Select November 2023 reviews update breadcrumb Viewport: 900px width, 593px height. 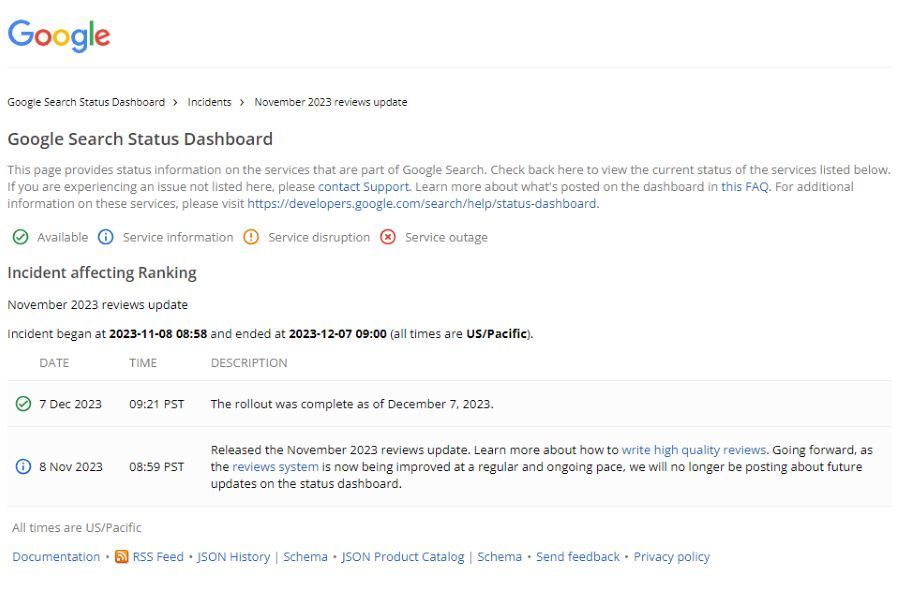(331, 102)
